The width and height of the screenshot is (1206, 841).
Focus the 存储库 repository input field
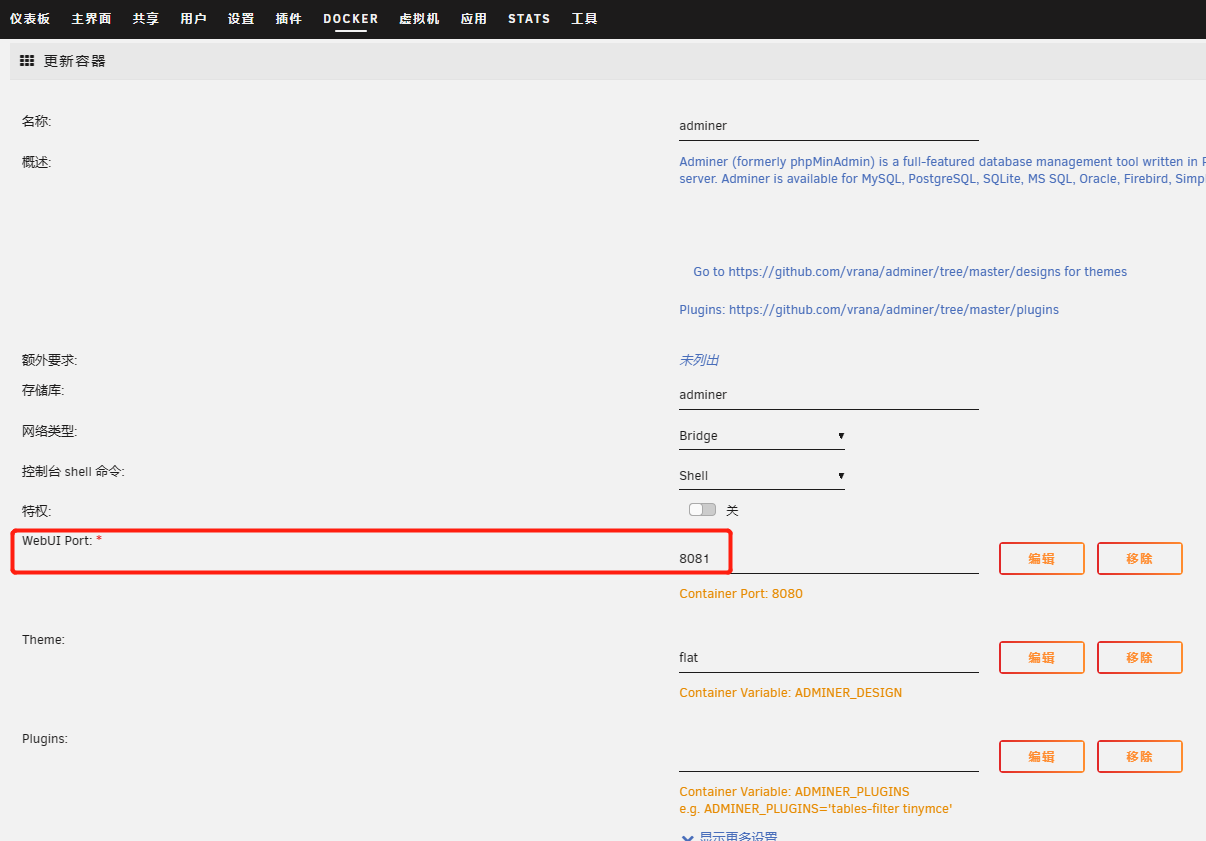click(x=828, y=395)
